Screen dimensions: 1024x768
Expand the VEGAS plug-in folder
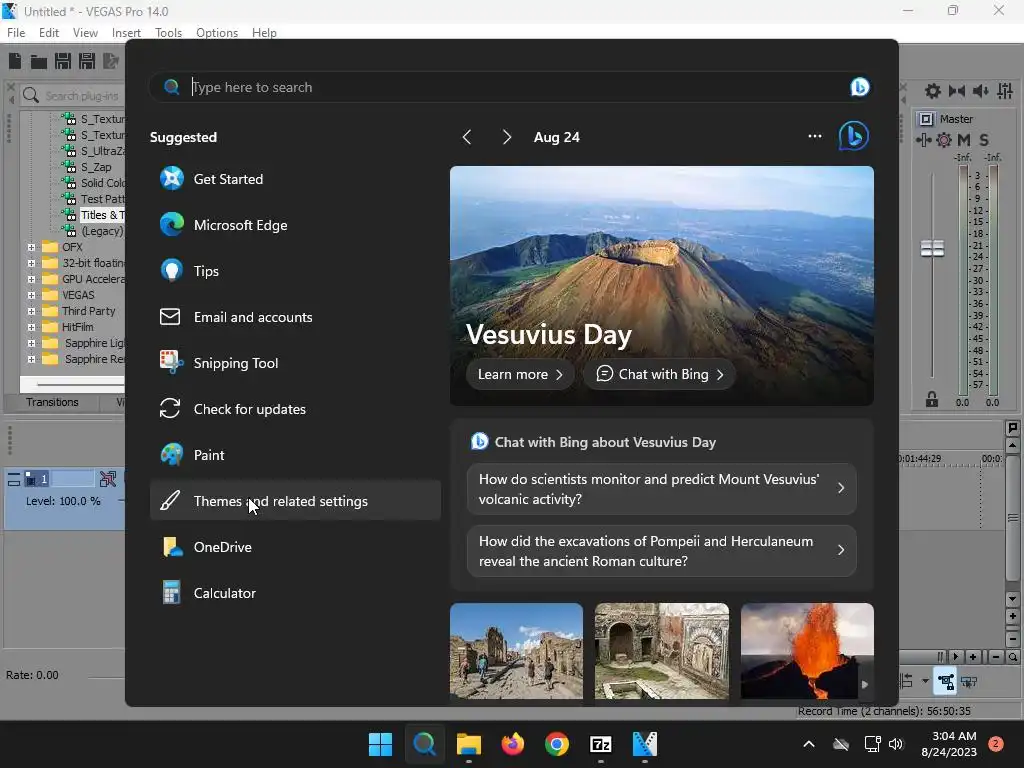[x=31, y=295]
